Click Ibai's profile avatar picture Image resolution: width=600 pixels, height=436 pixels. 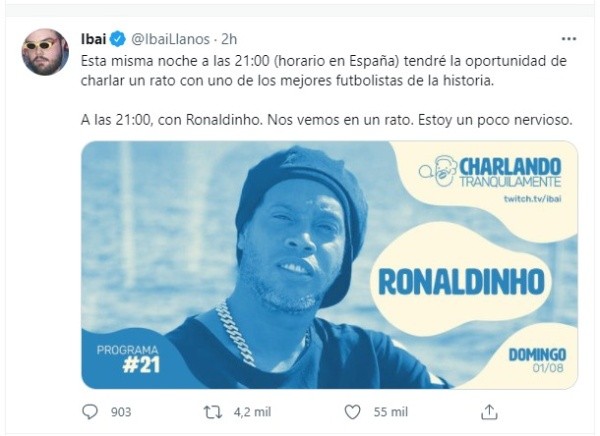click(x=45, y=51)
